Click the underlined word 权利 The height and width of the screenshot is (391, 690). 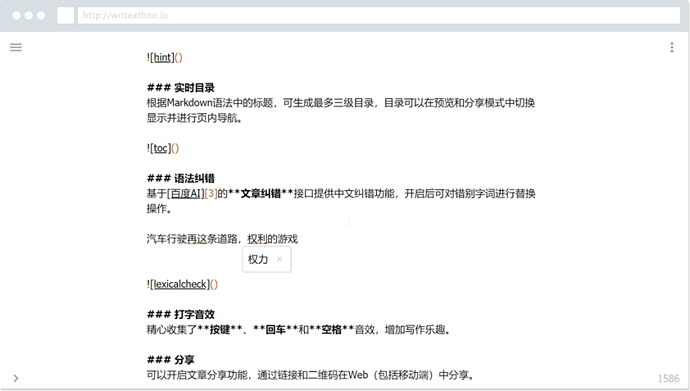pyautogui.click(x=257, y=239)
